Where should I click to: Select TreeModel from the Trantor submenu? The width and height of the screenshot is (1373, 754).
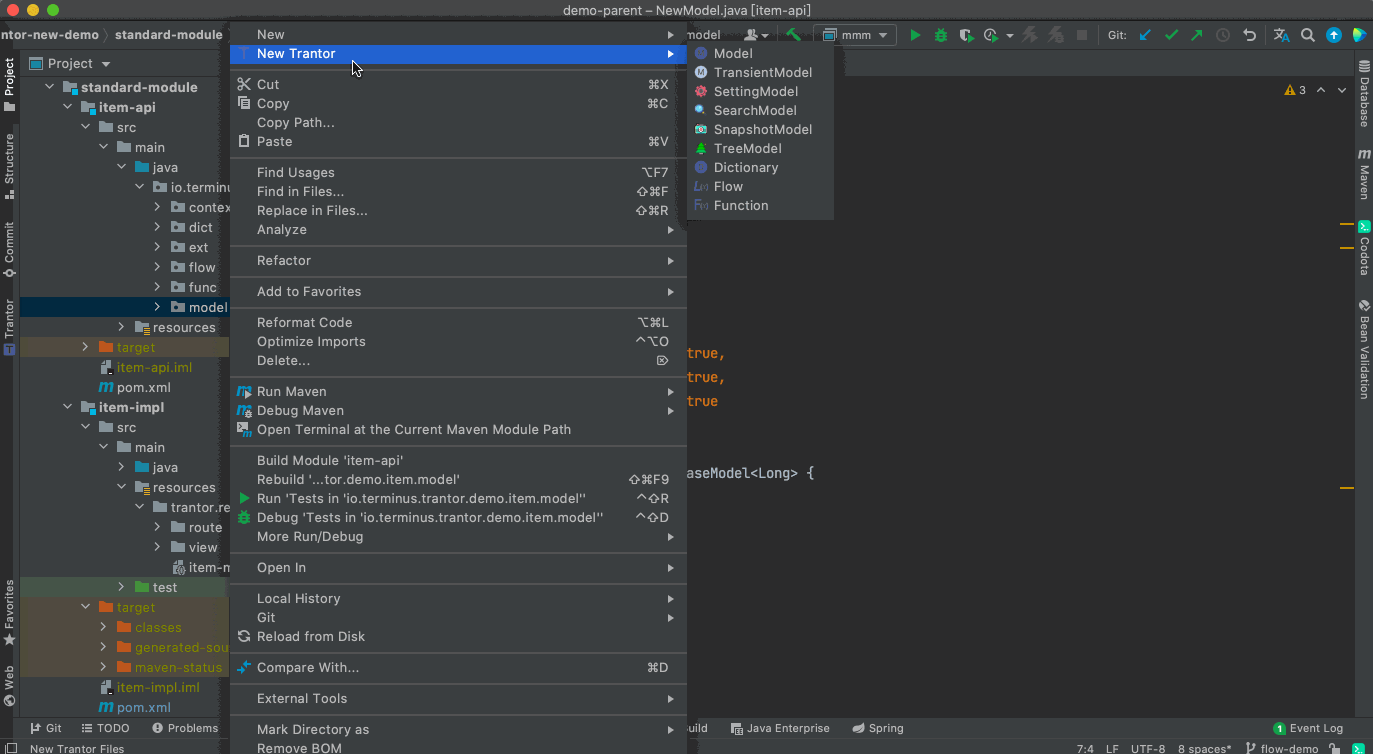coord(747,148)
